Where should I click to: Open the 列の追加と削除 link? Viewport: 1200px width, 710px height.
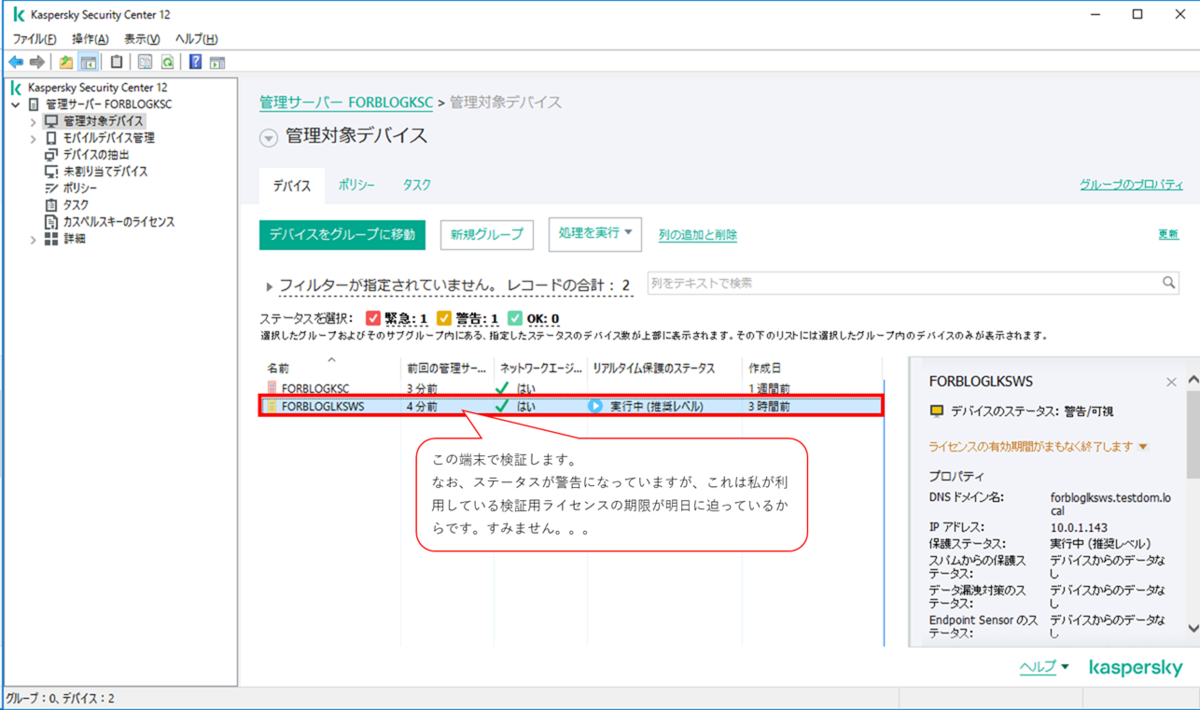(698, 235)
